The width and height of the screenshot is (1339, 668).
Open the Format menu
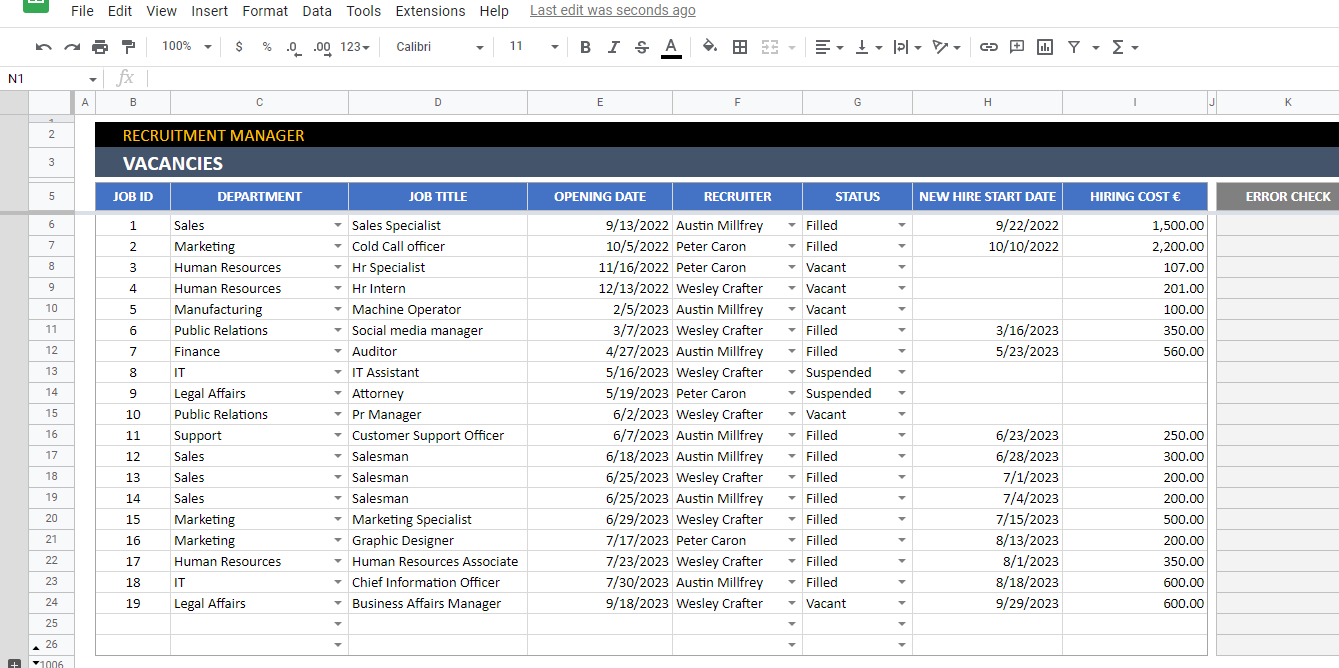click(x=265, y=11)
